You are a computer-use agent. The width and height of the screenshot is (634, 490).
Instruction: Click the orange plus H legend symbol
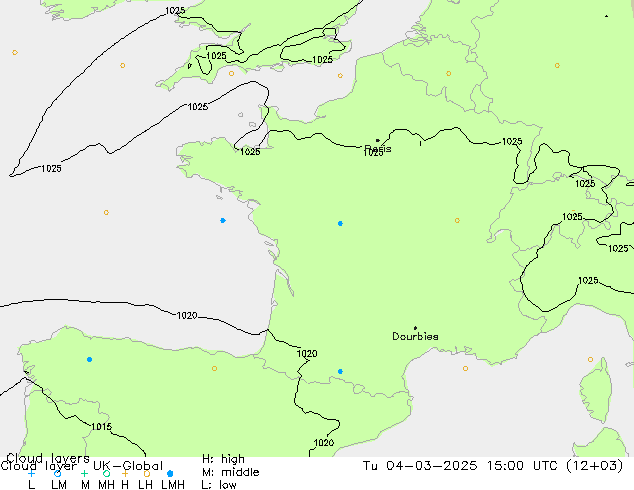pos(125,473)
